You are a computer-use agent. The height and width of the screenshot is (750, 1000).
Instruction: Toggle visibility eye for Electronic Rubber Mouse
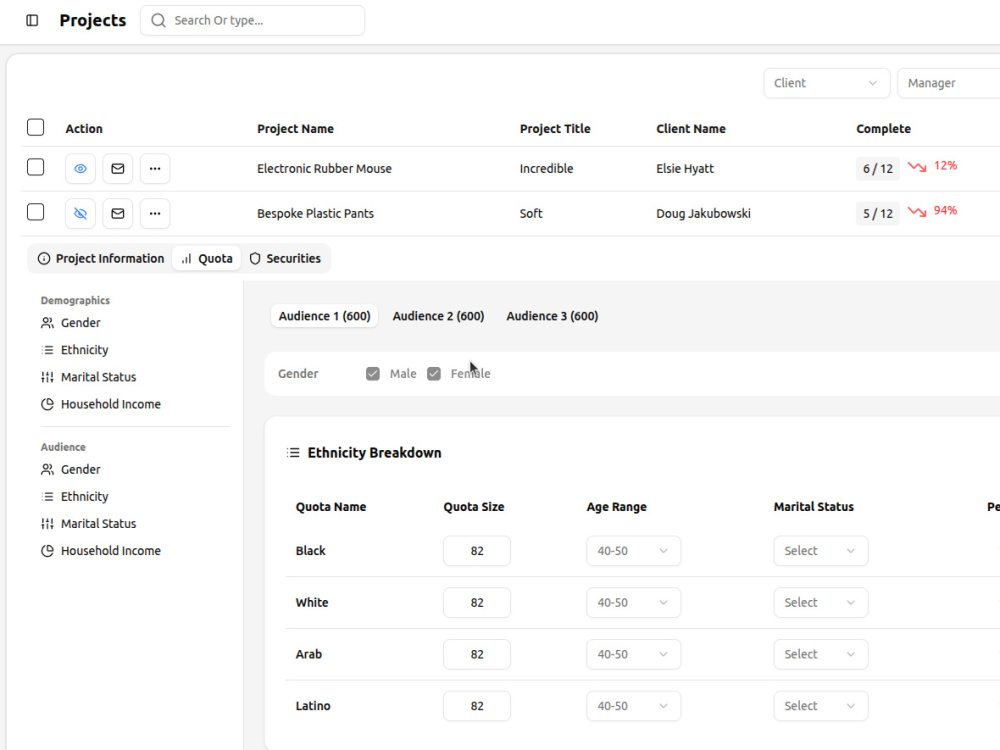80,168
